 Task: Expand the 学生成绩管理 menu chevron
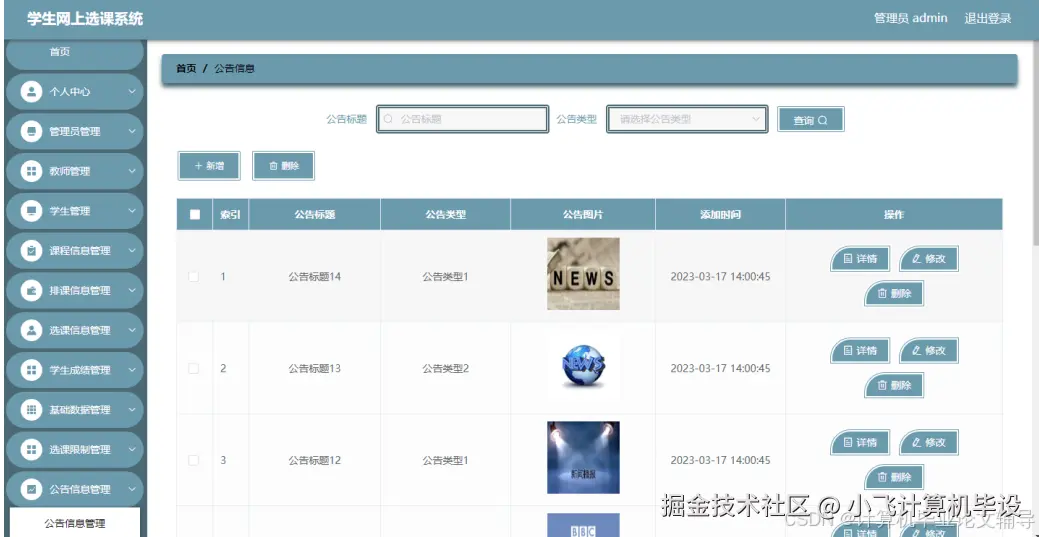(x=132, y=370)
